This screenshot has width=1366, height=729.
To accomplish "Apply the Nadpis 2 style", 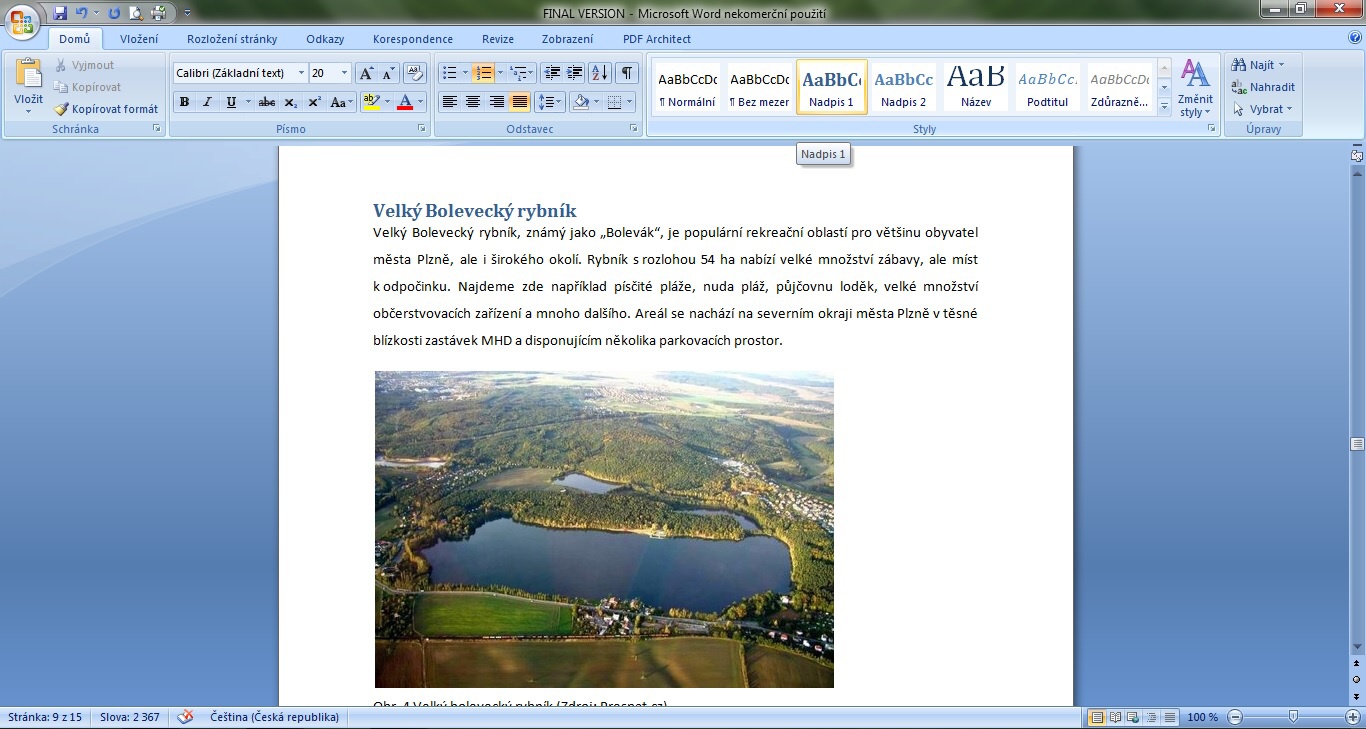I will [903, 87].
